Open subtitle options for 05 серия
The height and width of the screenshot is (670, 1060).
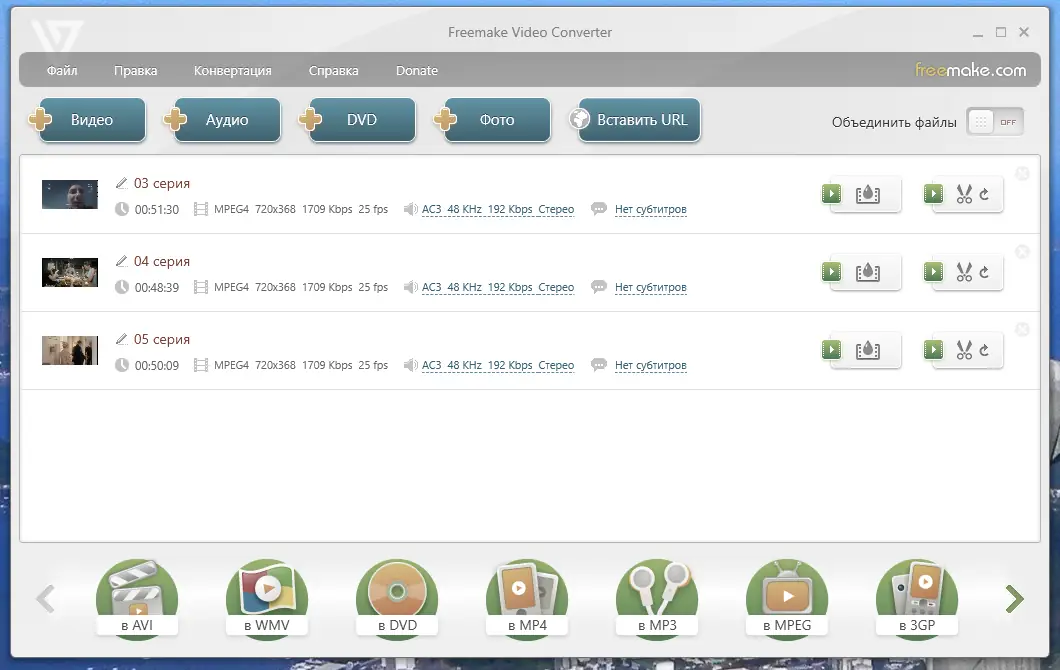click(x=650, y=365)
